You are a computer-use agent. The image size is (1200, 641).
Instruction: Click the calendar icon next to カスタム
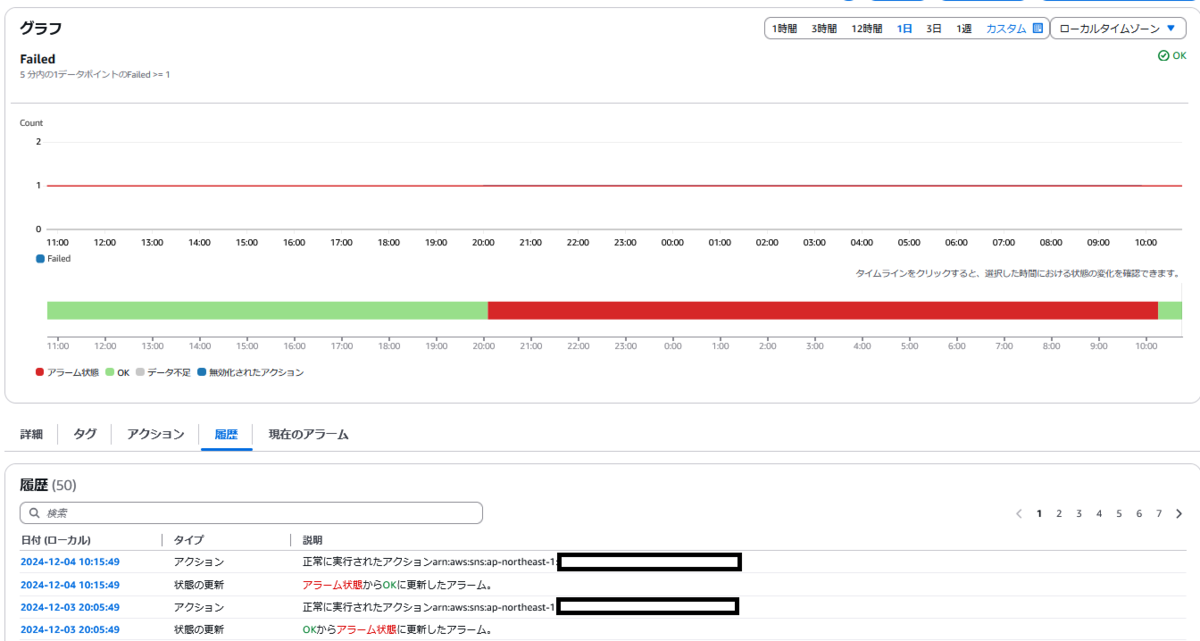(1038, 29)
